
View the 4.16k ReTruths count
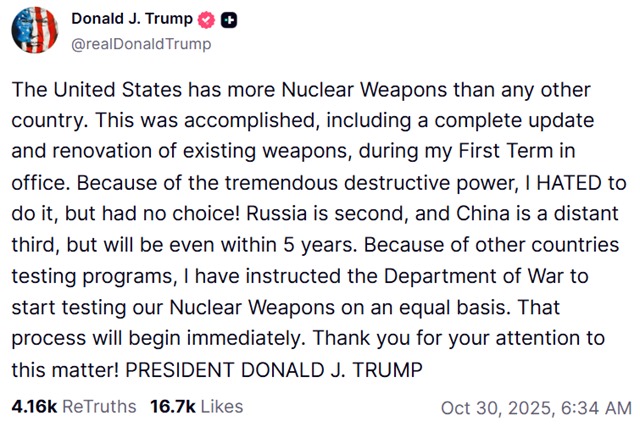pyautogui.click(x=34, y=407)
